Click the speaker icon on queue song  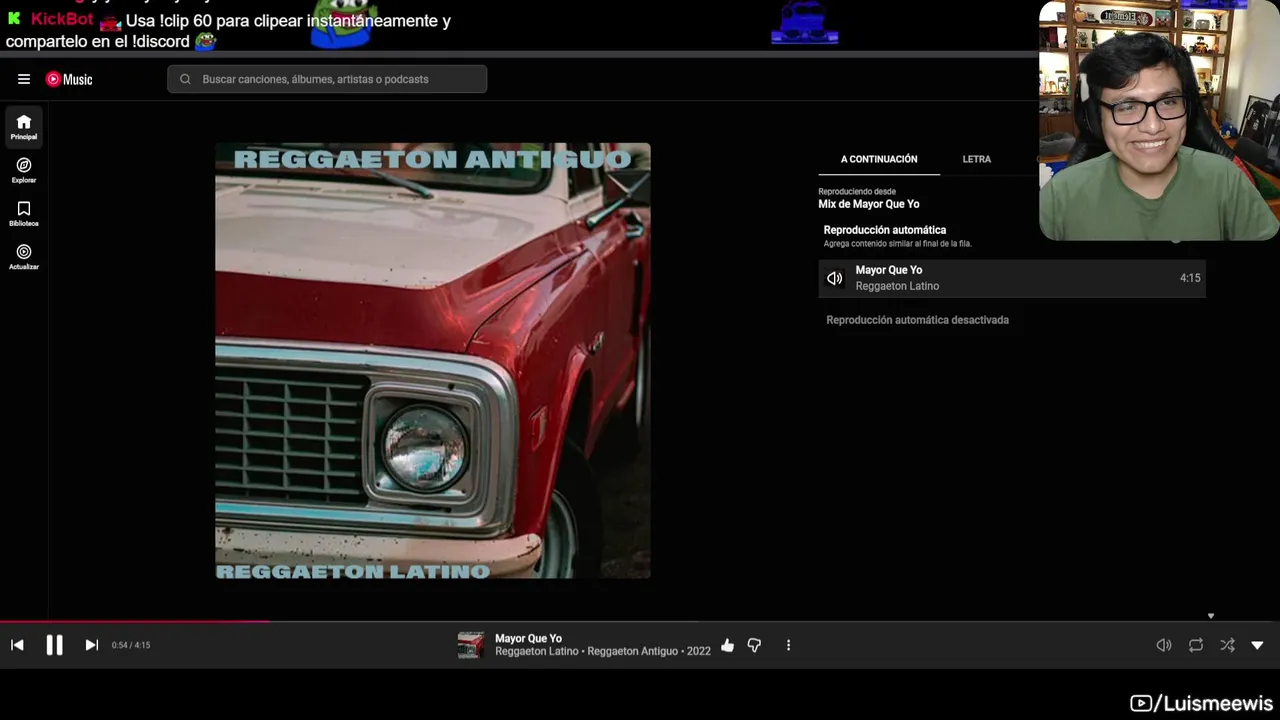[835, 278]
